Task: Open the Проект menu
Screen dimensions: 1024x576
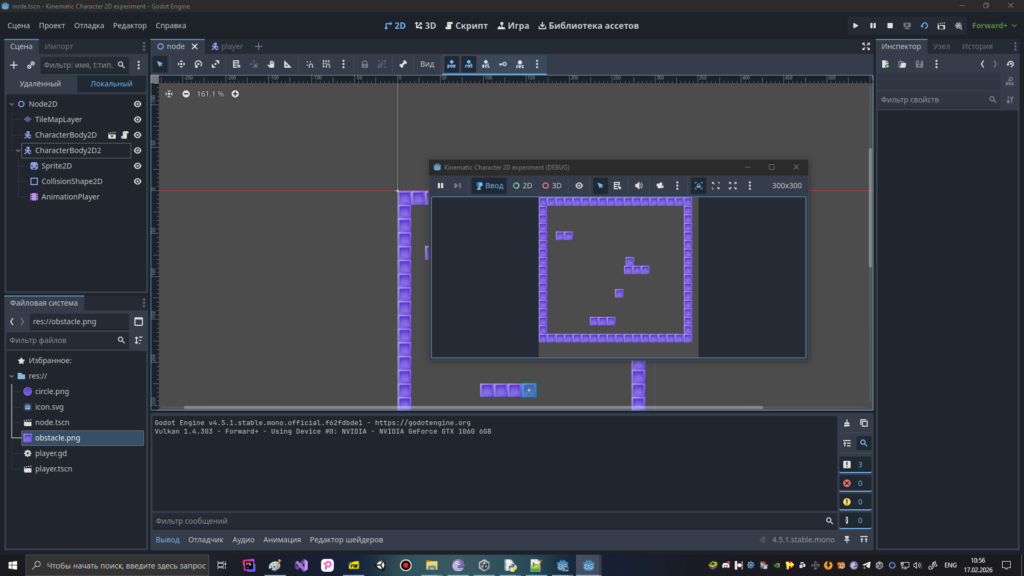Action: pos(52,25)
